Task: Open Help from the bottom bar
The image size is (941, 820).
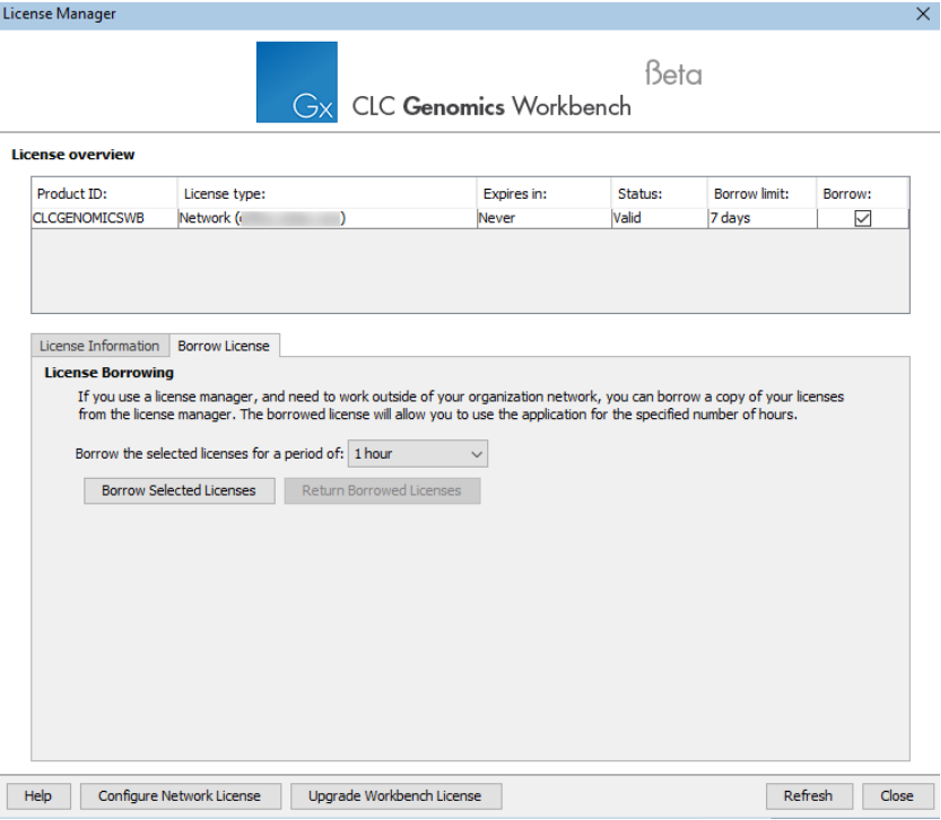Action: tap(38, 796)
